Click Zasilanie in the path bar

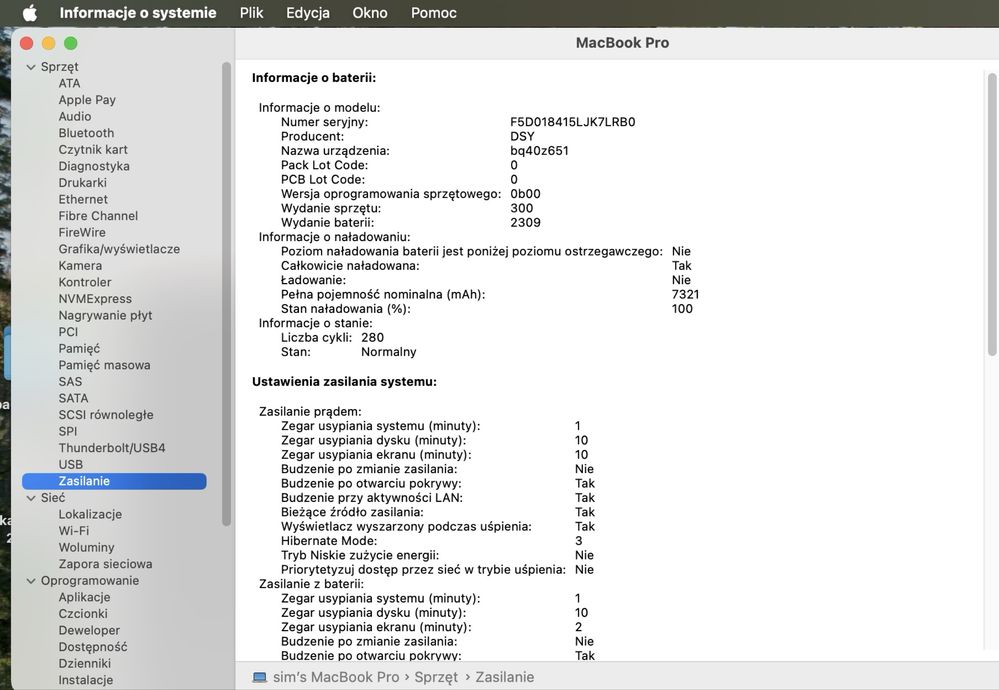pyautogui.click(x=505, y=677)
